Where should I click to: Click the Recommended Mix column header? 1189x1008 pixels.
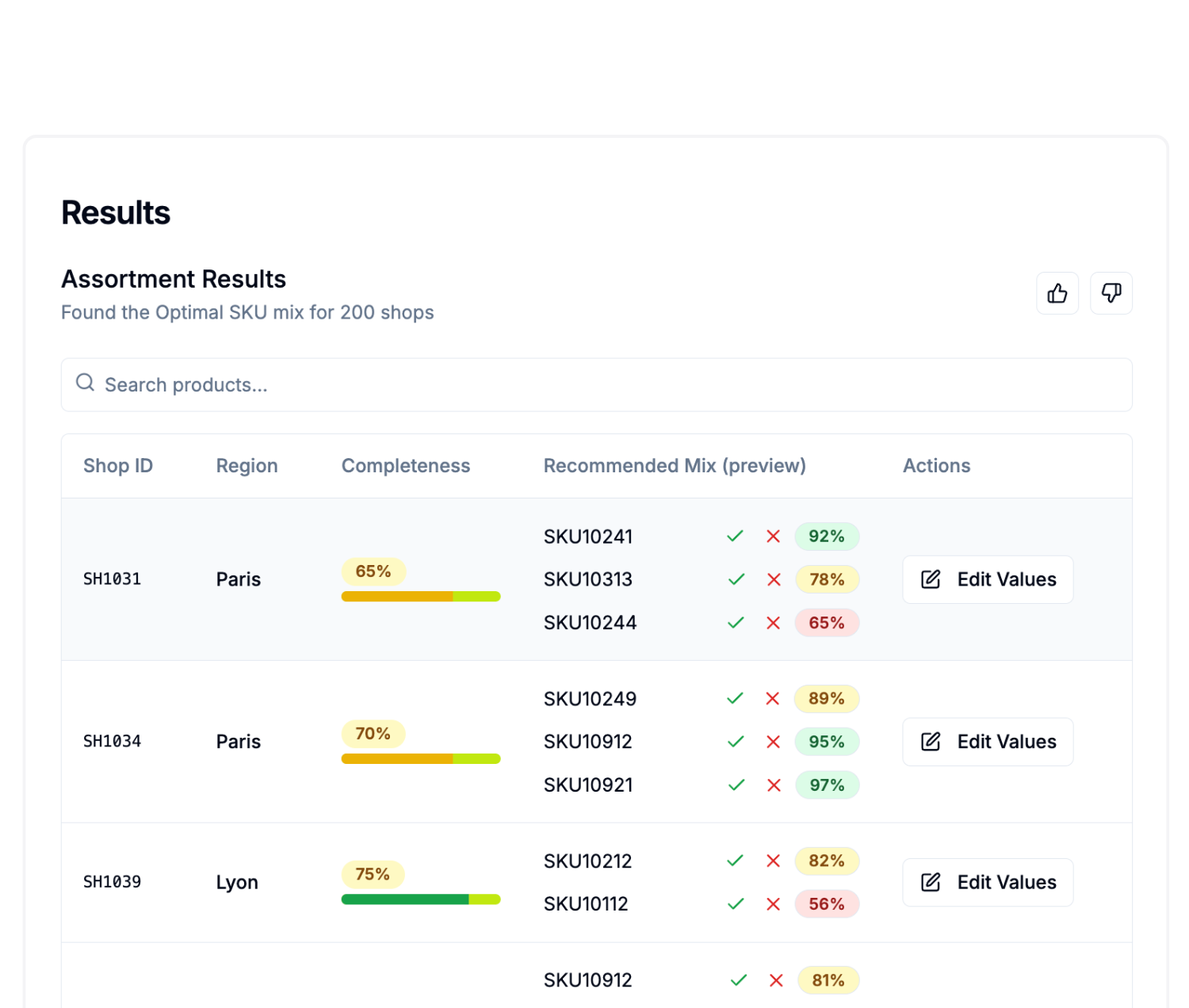point(675,466)
